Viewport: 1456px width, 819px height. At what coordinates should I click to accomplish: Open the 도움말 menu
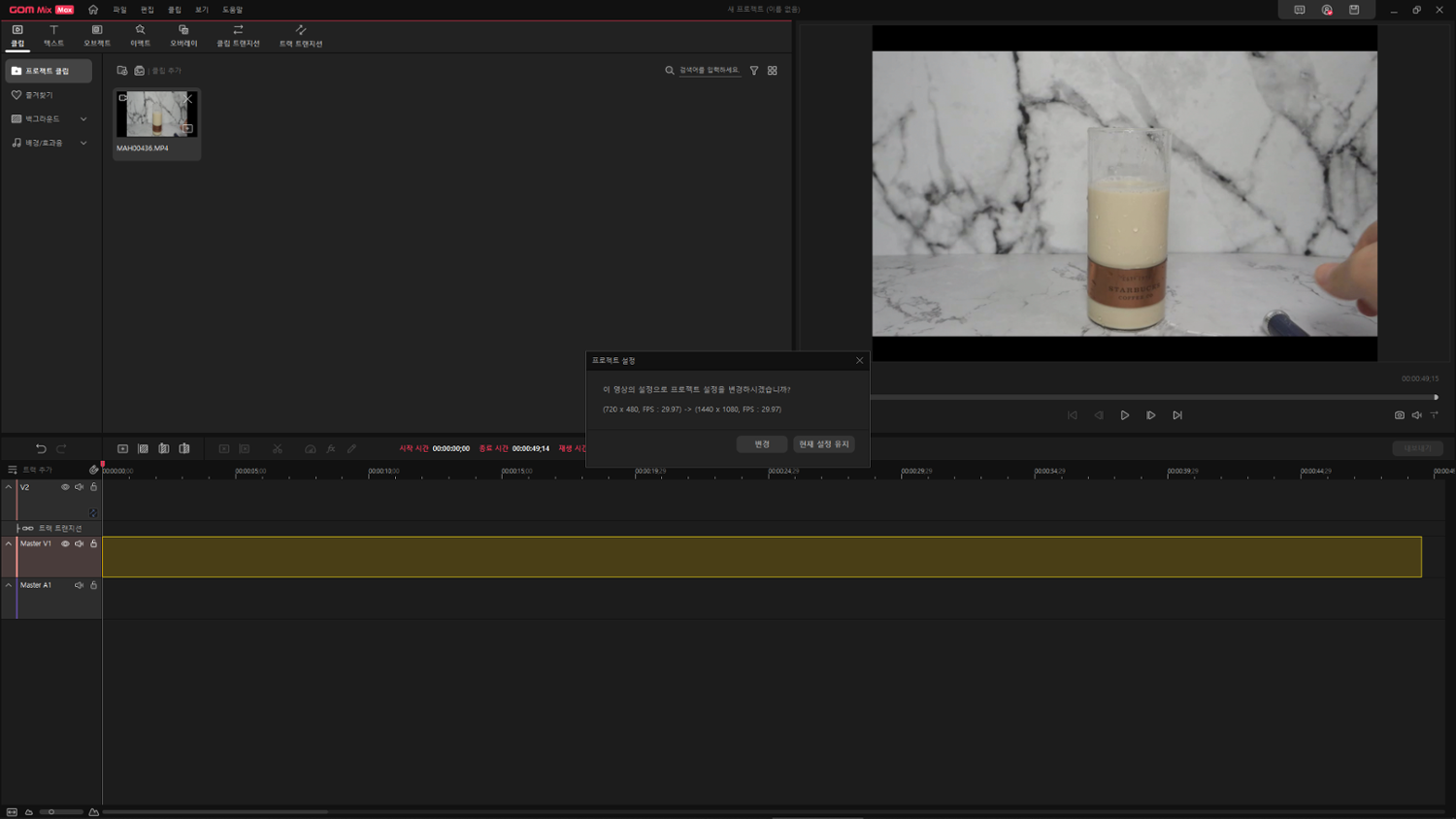pos(232,10)
